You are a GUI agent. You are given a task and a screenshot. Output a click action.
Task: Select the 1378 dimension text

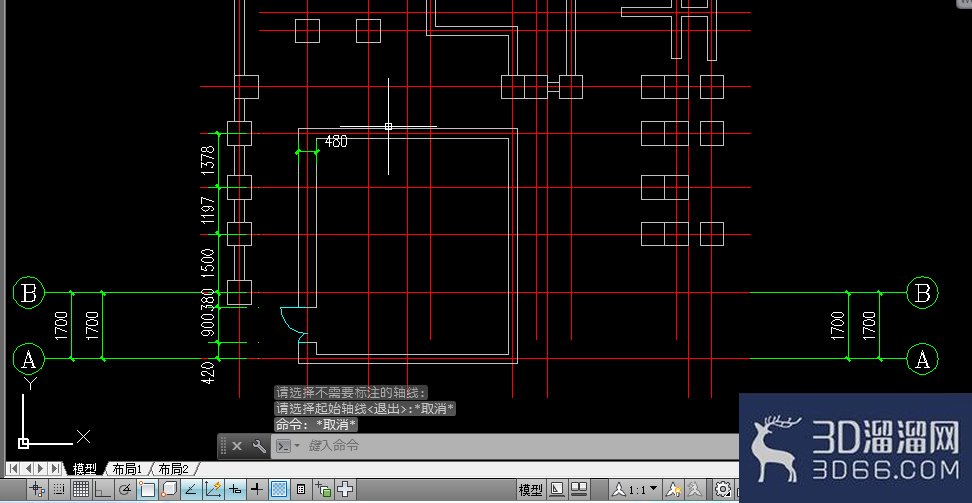[x=208, y=159]
